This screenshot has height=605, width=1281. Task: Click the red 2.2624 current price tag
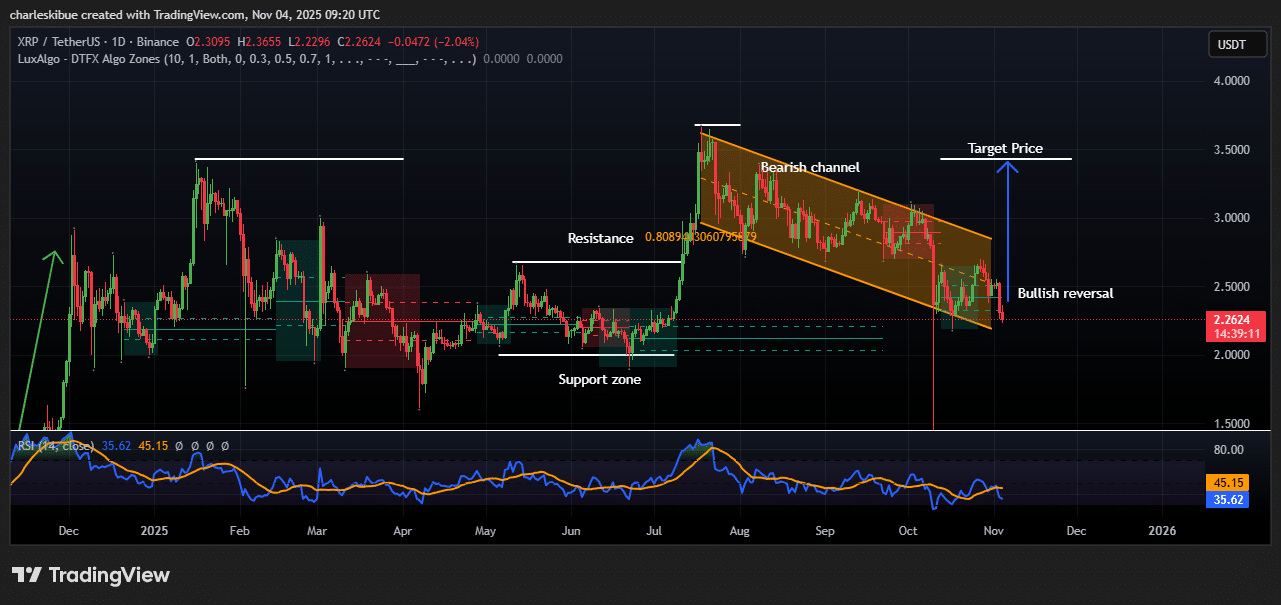coord(1238,320)
